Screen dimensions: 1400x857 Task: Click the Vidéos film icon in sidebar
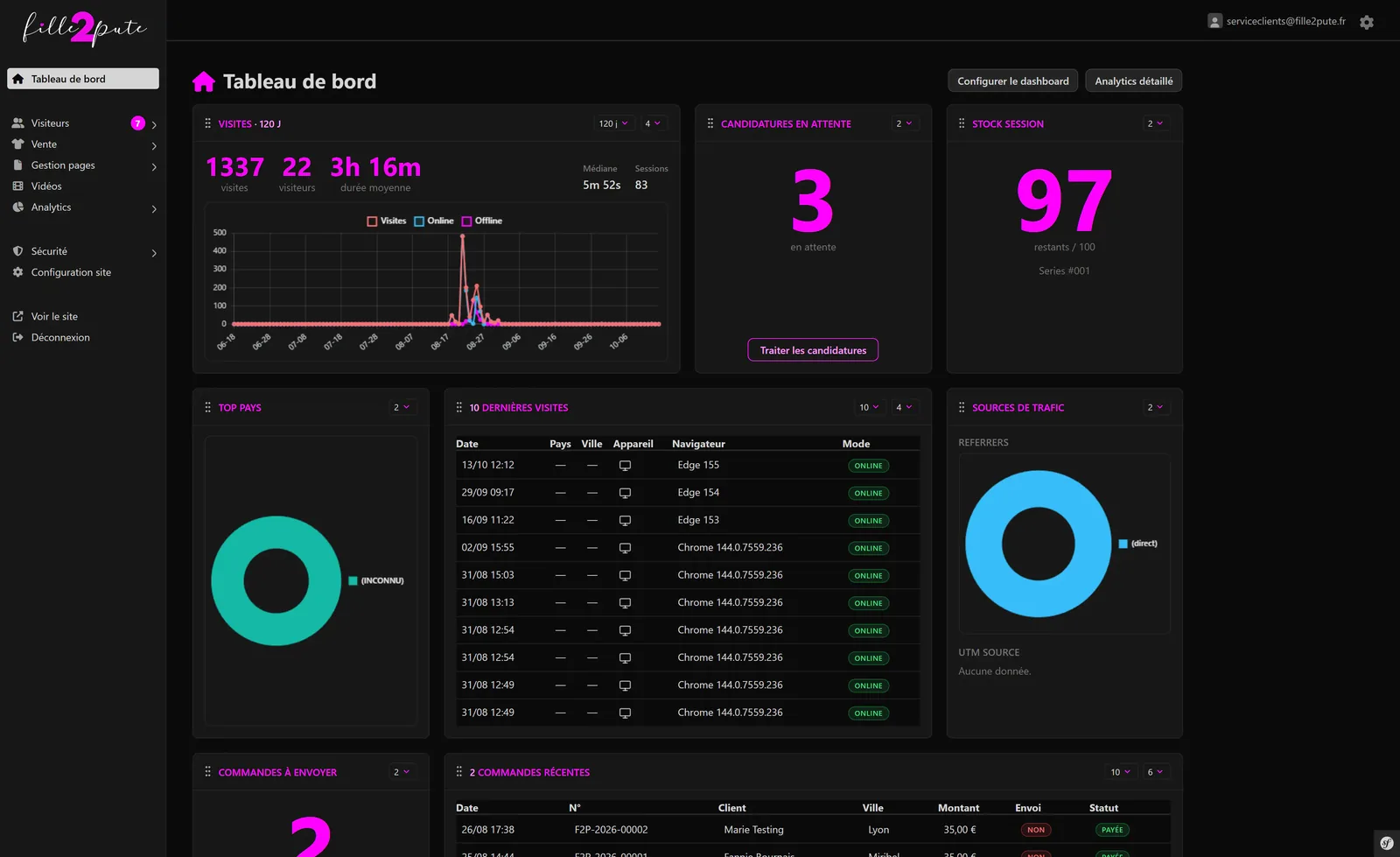tap(17, 186)
